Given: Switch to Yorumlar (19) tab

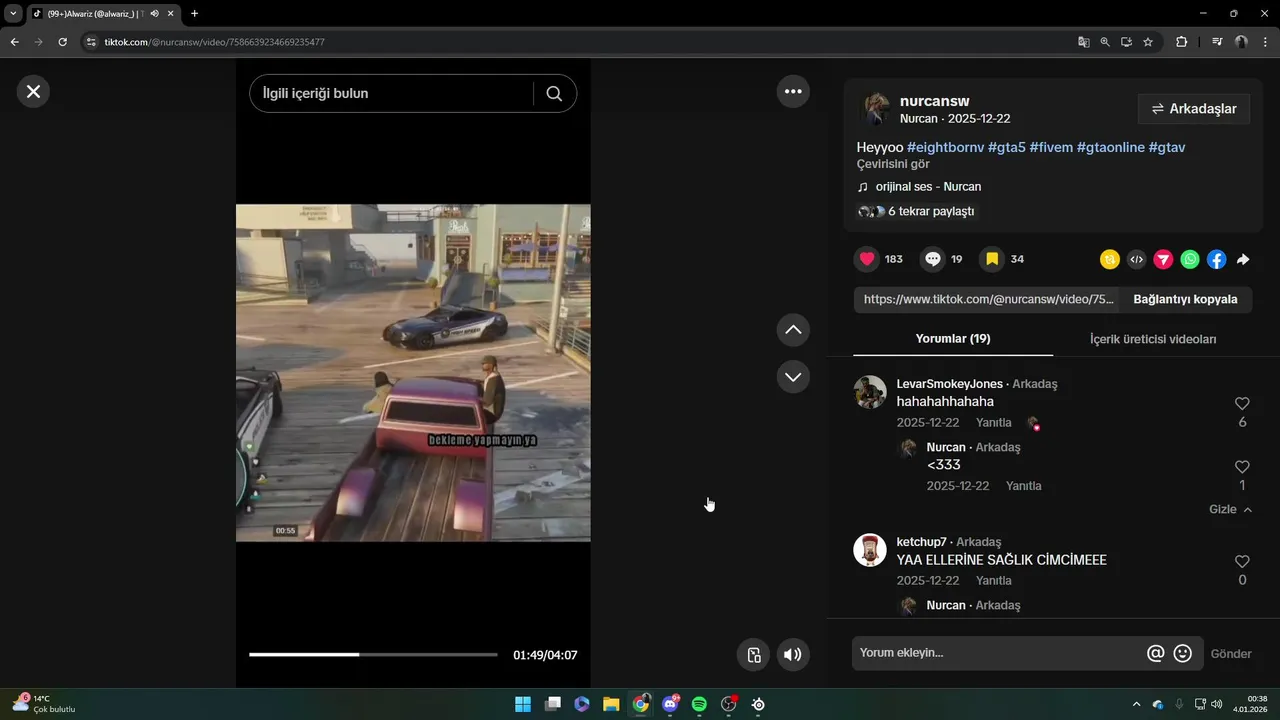Looking at the screenshot, I should (953, 339).
